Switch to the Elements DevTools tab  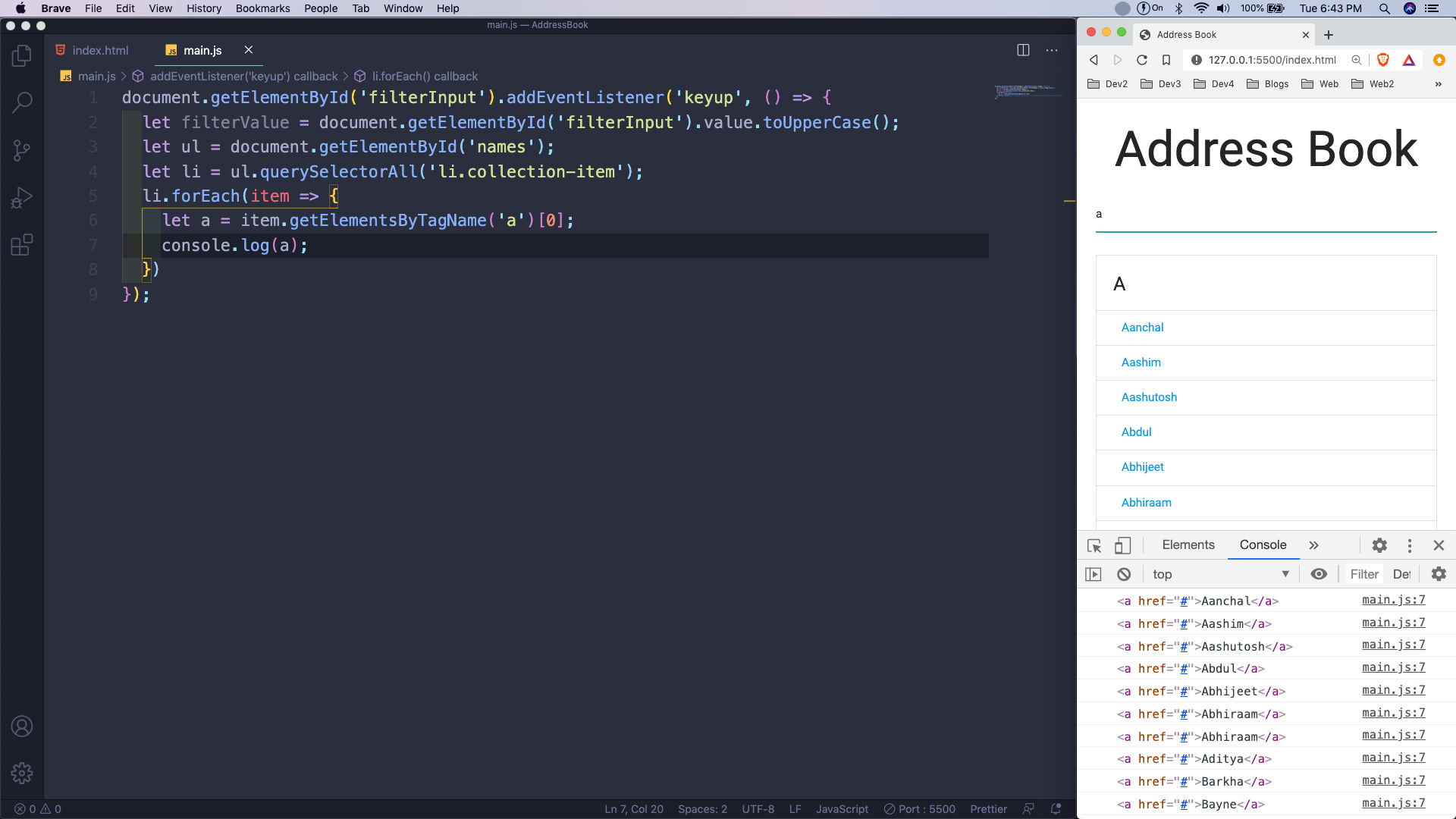pos(1188,545)
